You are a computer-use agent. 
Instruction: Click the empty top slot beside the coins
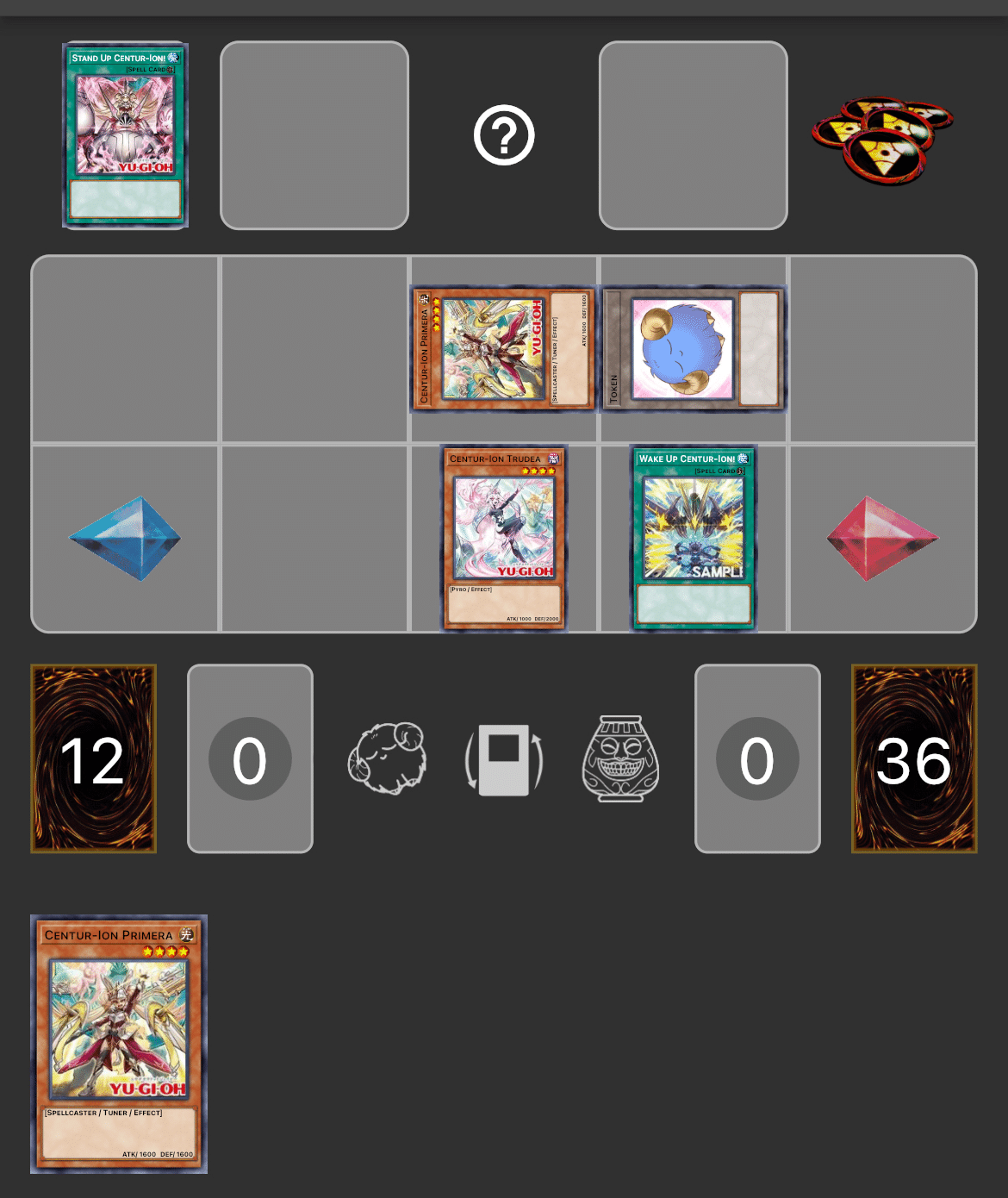(x=694, y=135)
